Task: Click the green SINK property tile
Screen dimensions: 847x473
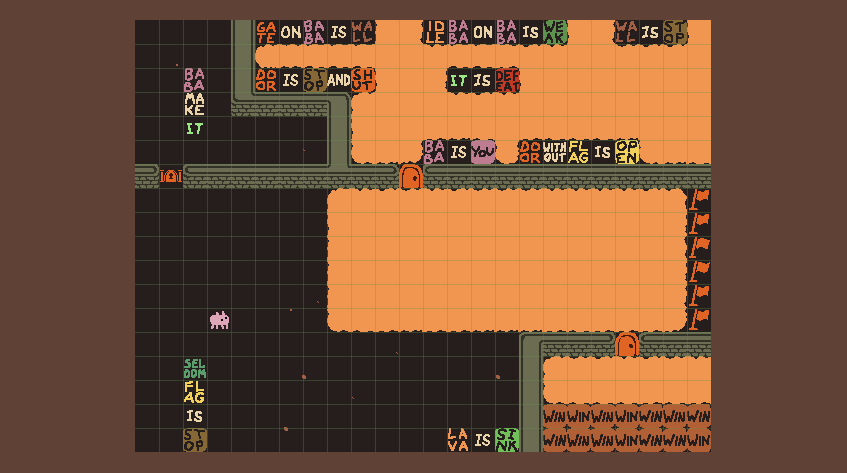Action: tap(507, 440)
